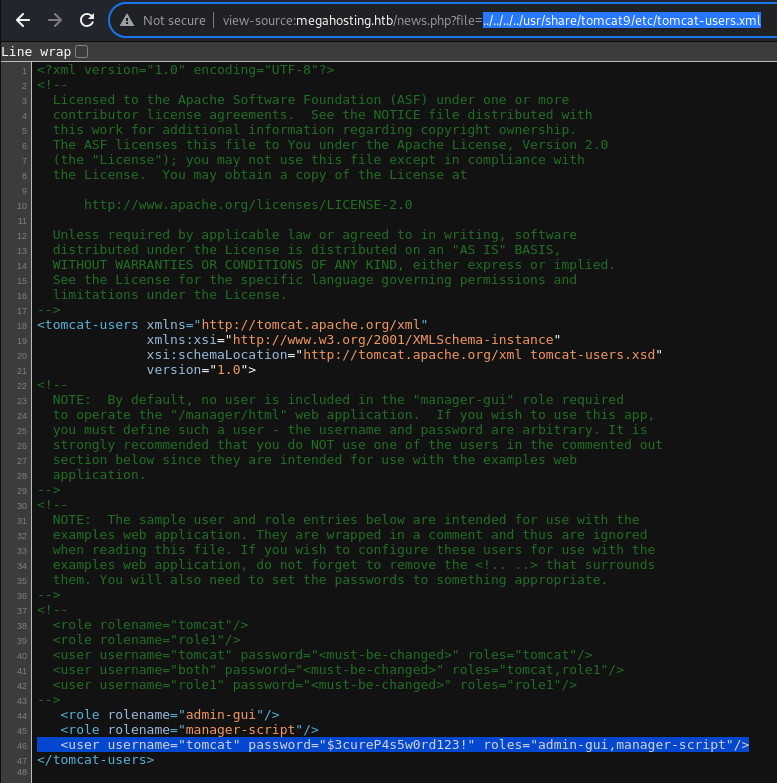
Task: Click the Not secure warning icon
Action: [x=127, y=20]
